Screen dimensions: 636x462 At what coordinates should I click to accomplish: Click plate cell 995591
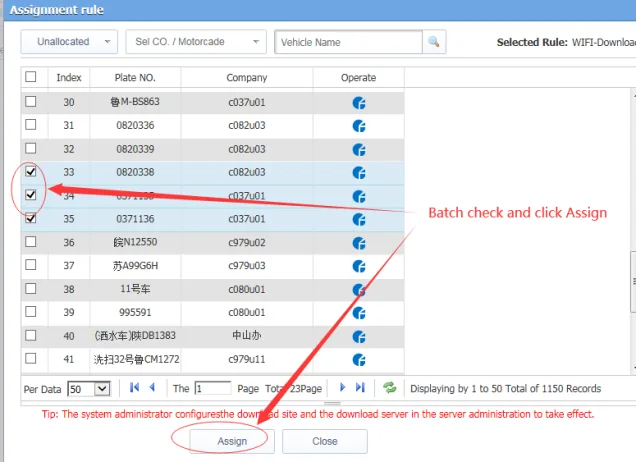coord(135,312)
